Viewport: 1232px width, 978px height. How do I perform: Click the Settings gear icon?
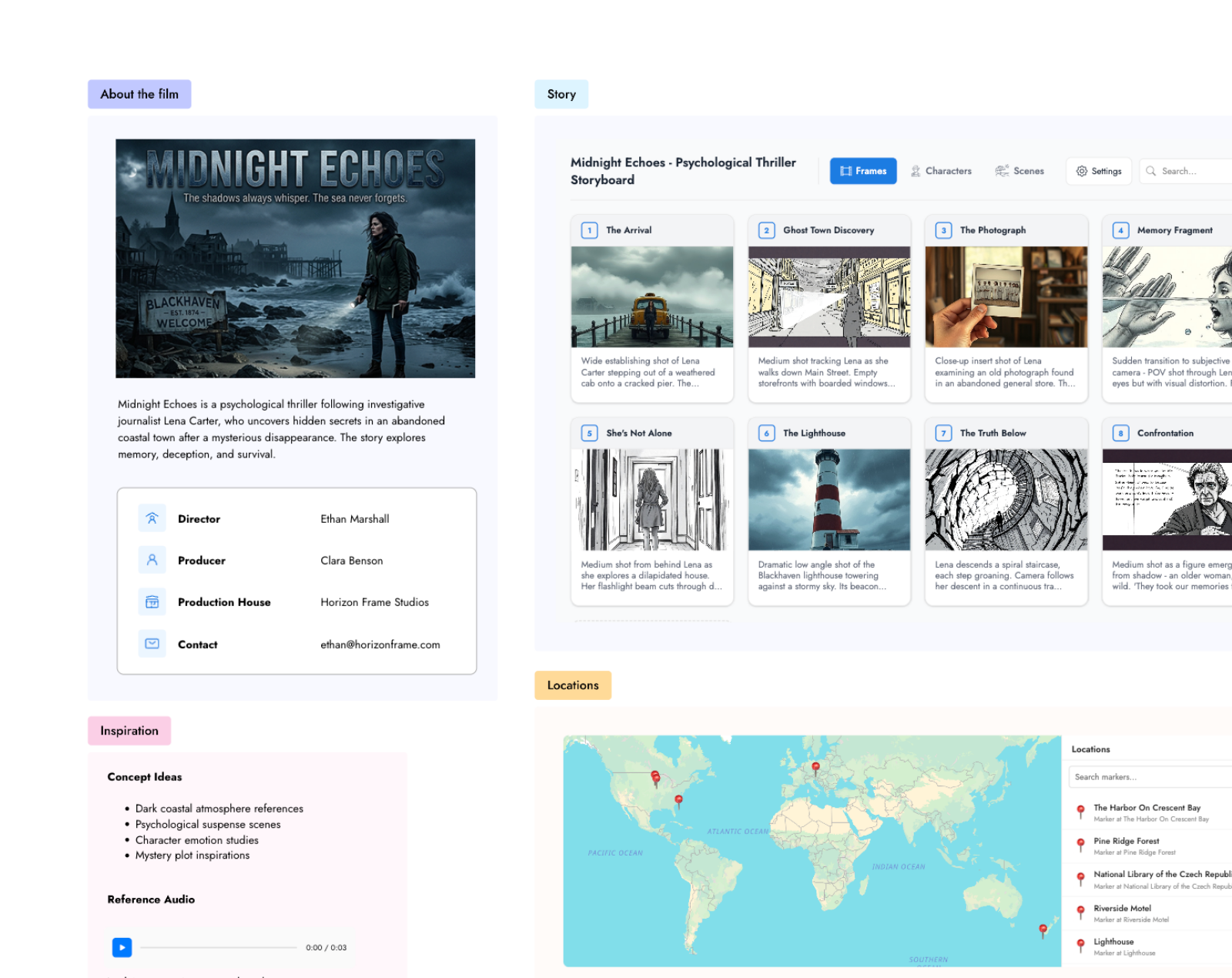coord(1082,171)
